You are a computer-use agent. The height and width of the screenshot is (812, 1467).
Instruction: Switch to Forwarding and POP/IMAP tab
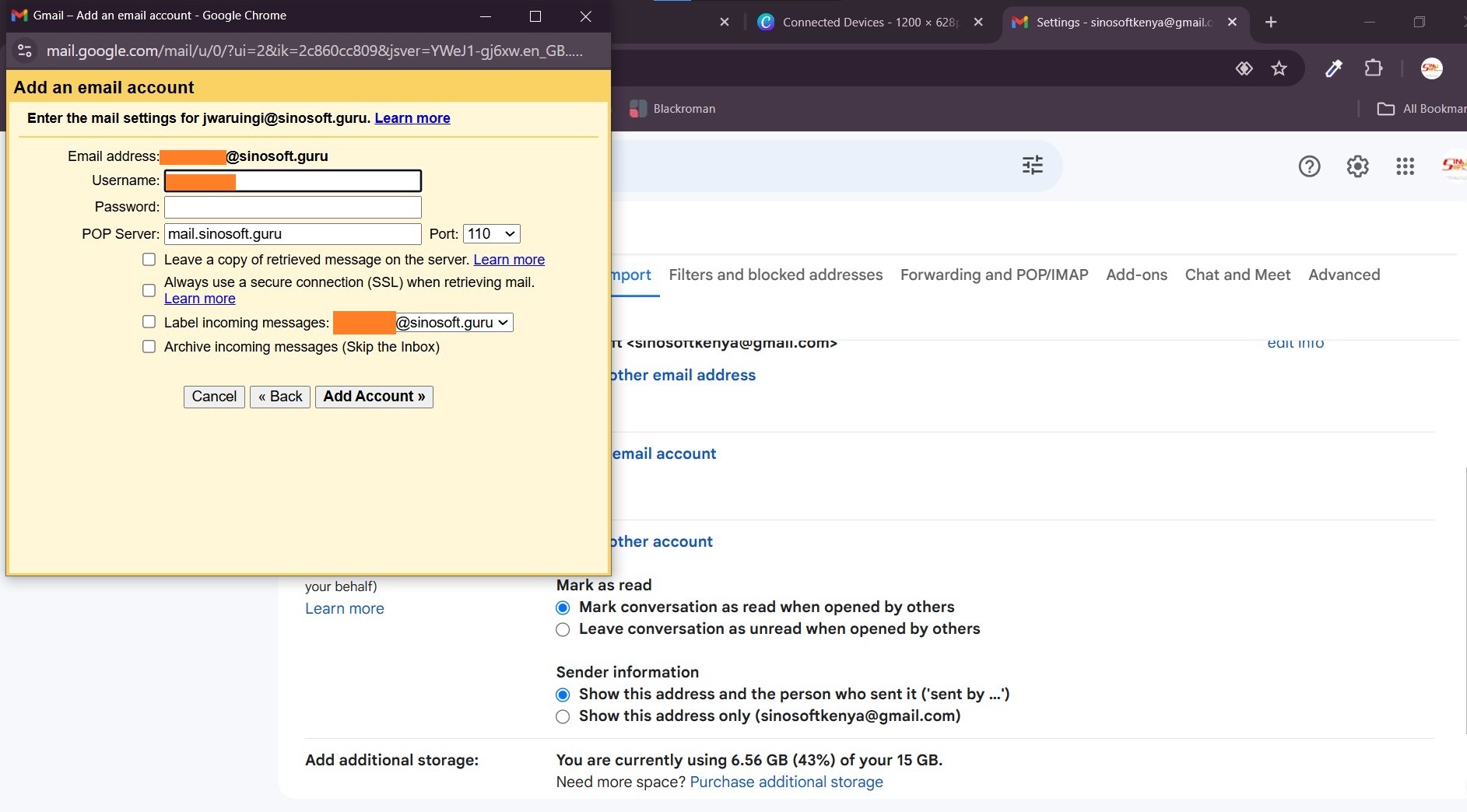pos(994,275)
